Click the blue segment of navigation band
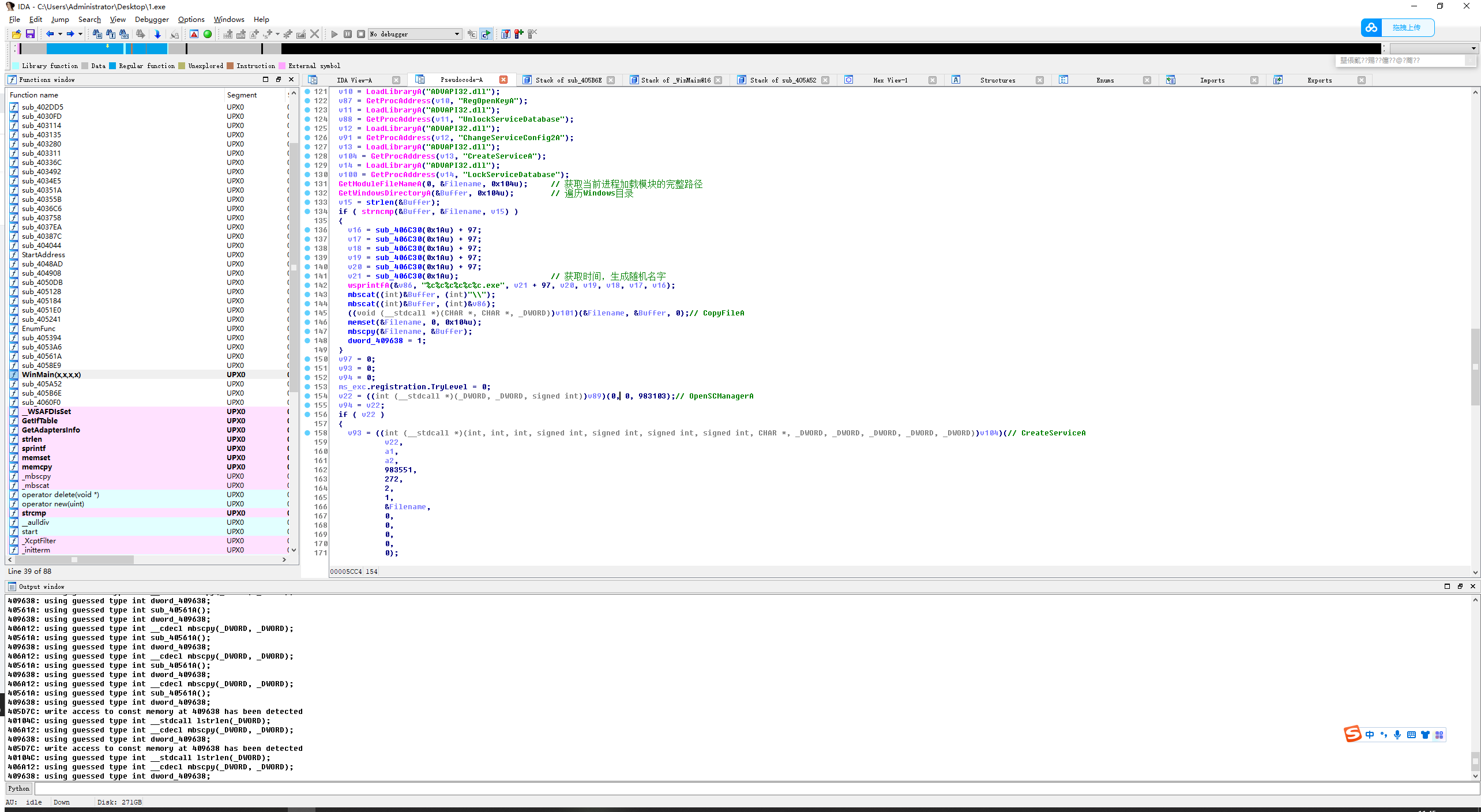 tap(81, 48)
